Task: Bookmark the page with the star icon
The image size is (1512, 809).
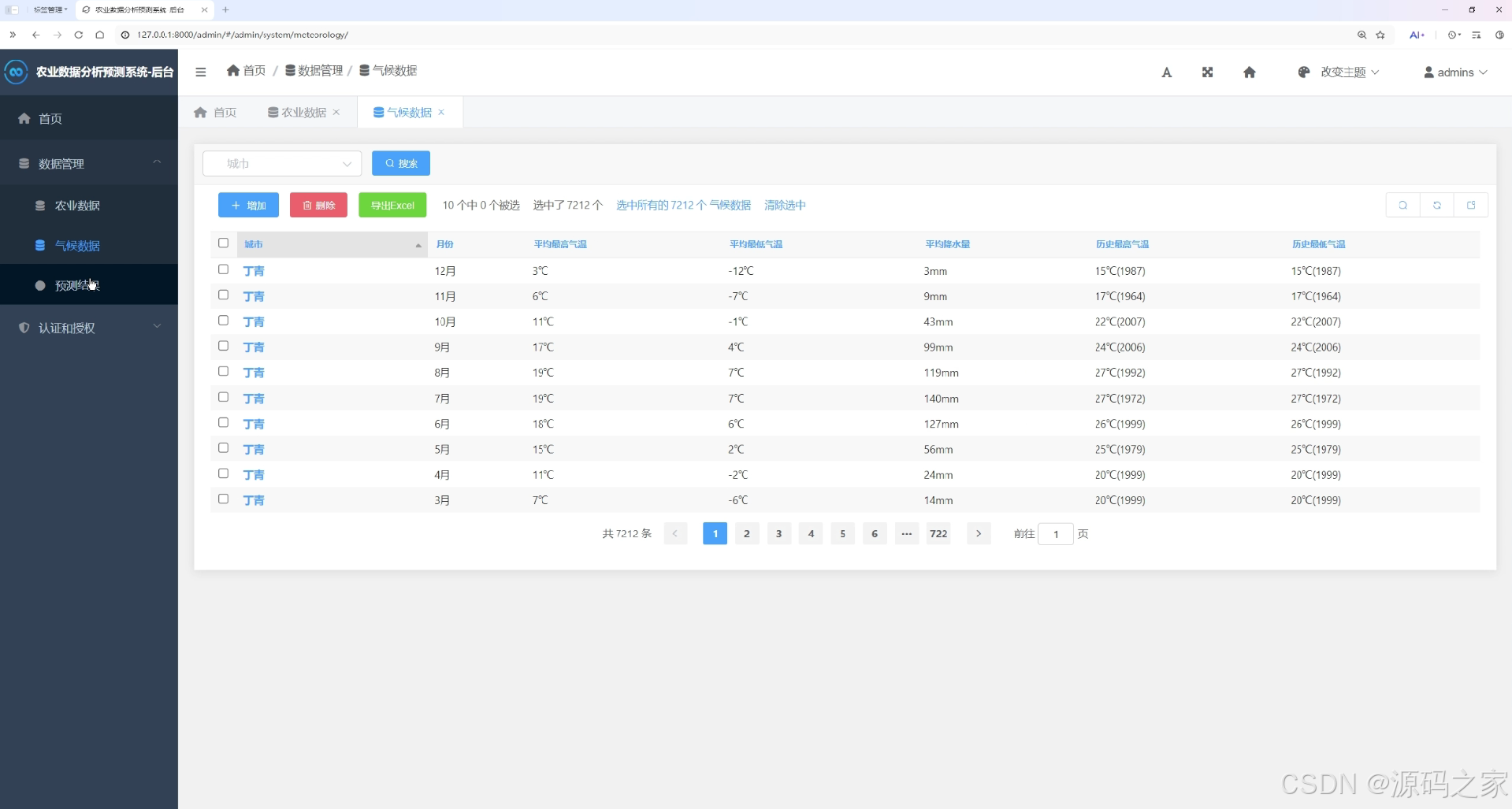Action: tap(1380, 35)
